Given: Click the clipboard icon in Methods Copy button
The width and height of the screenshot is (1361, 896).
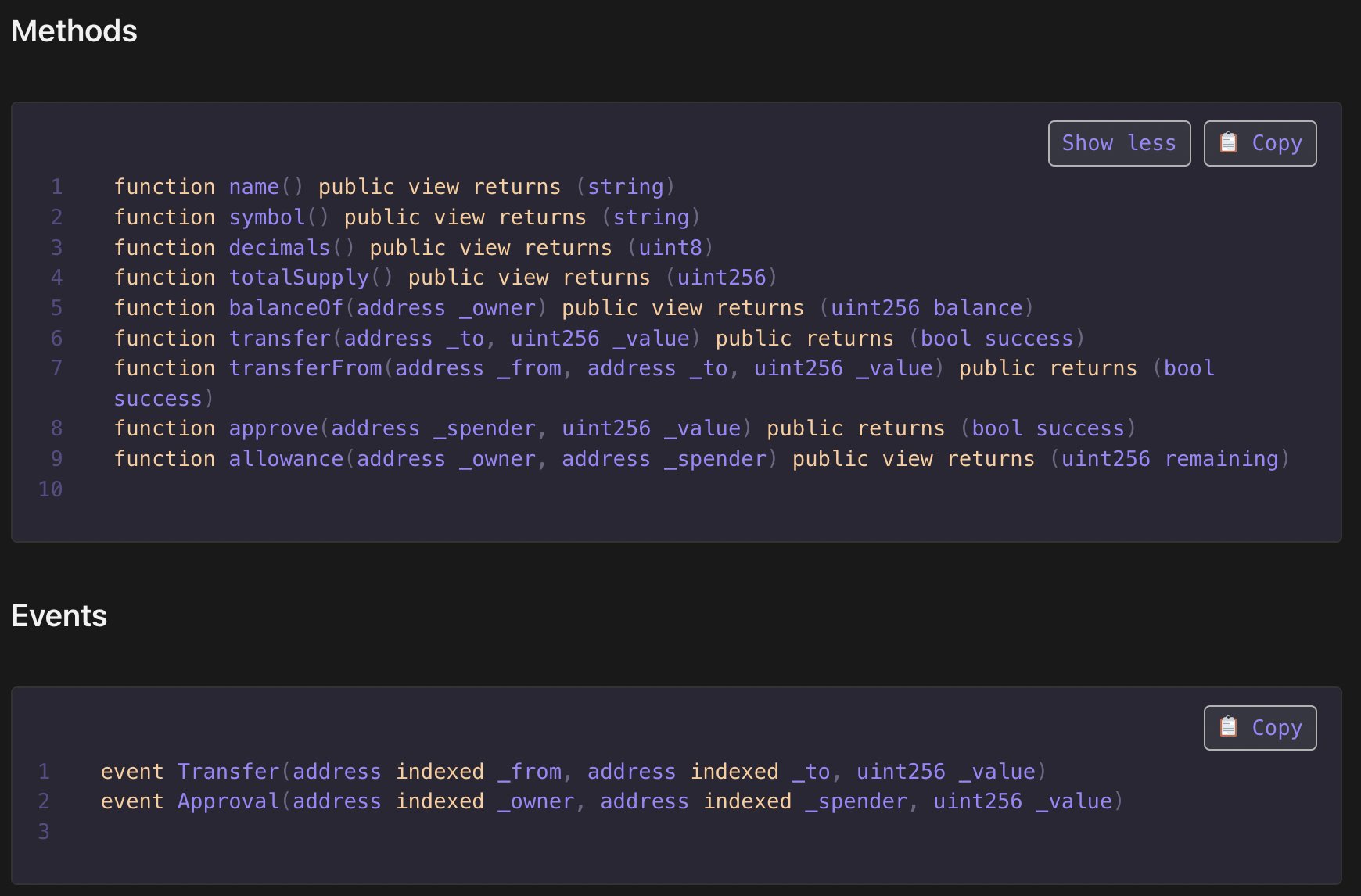Looking at the screenshot, I should point(1229,142).
